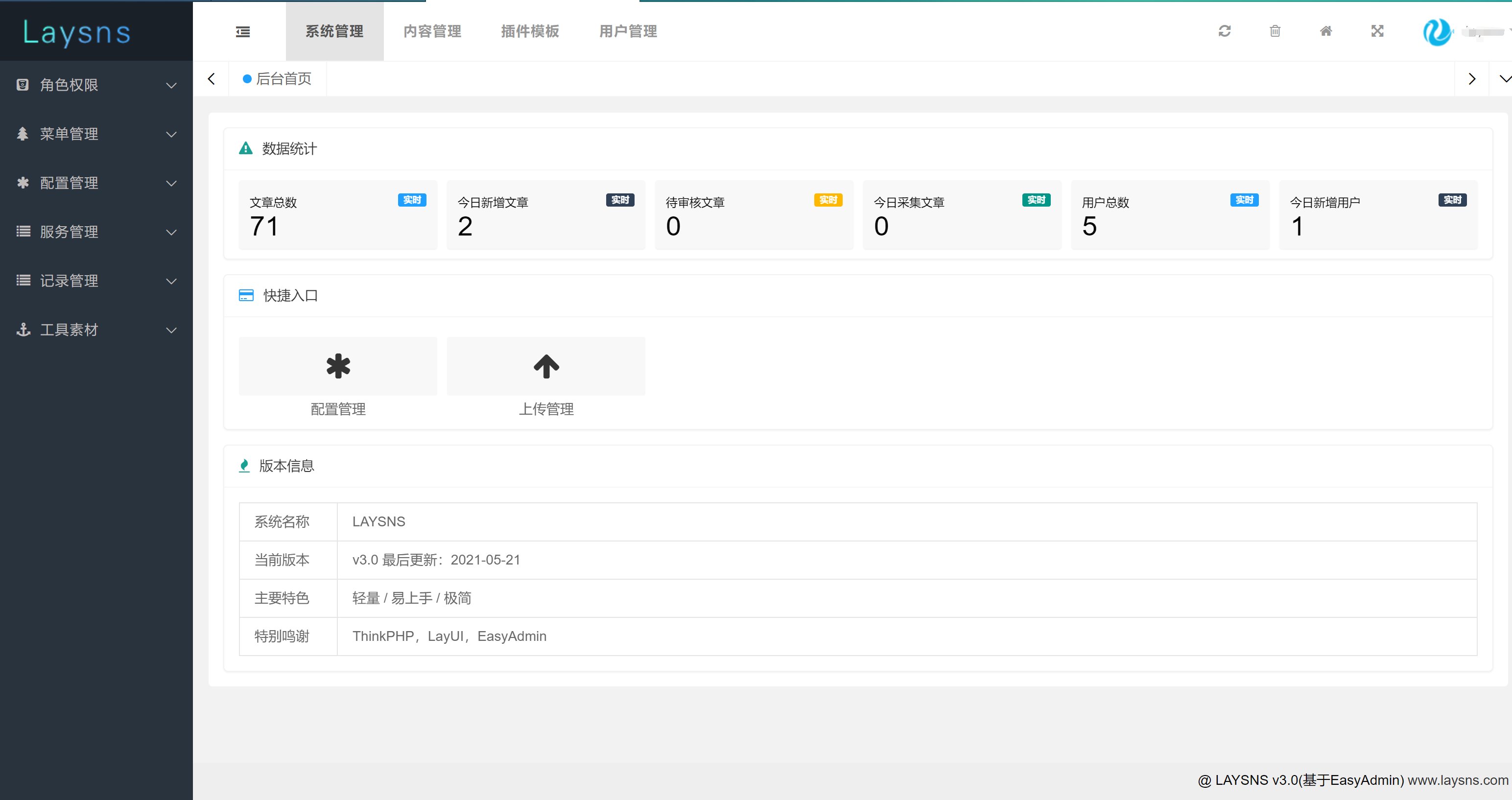This screenshot has width=1512, height=800.
Task: Click the 工具素材 sidebar label
Action: coord(69,330)
